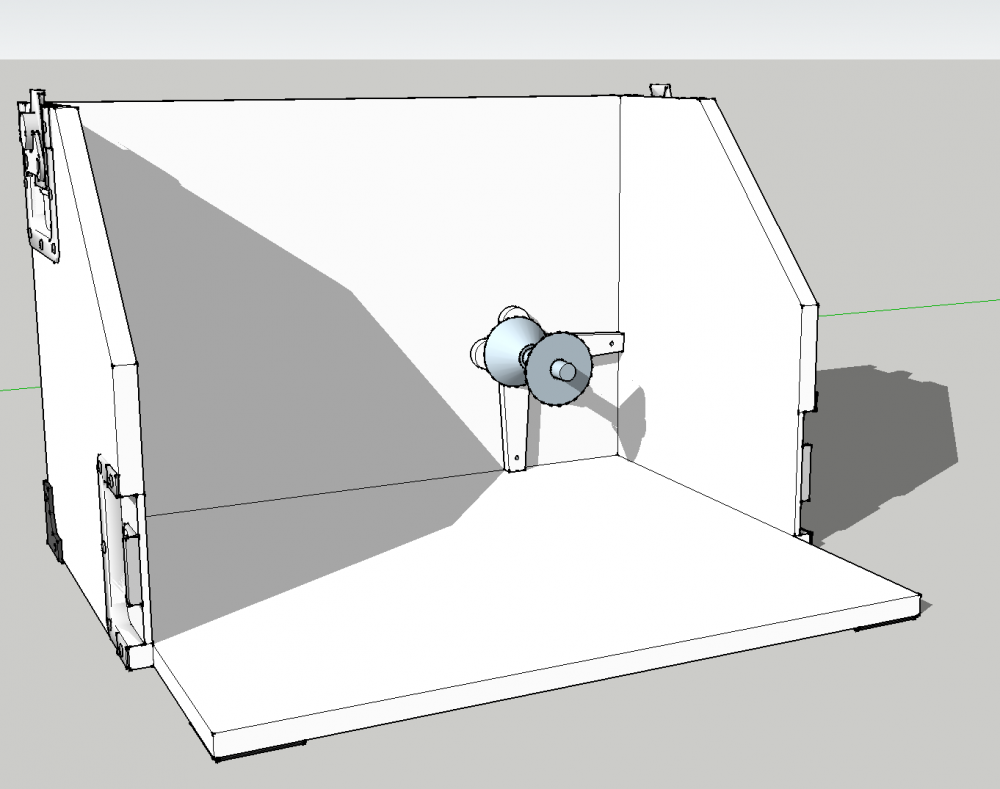Select the recessed handle on the left panel
The image size is (1000, 789).
click(122, 561)
